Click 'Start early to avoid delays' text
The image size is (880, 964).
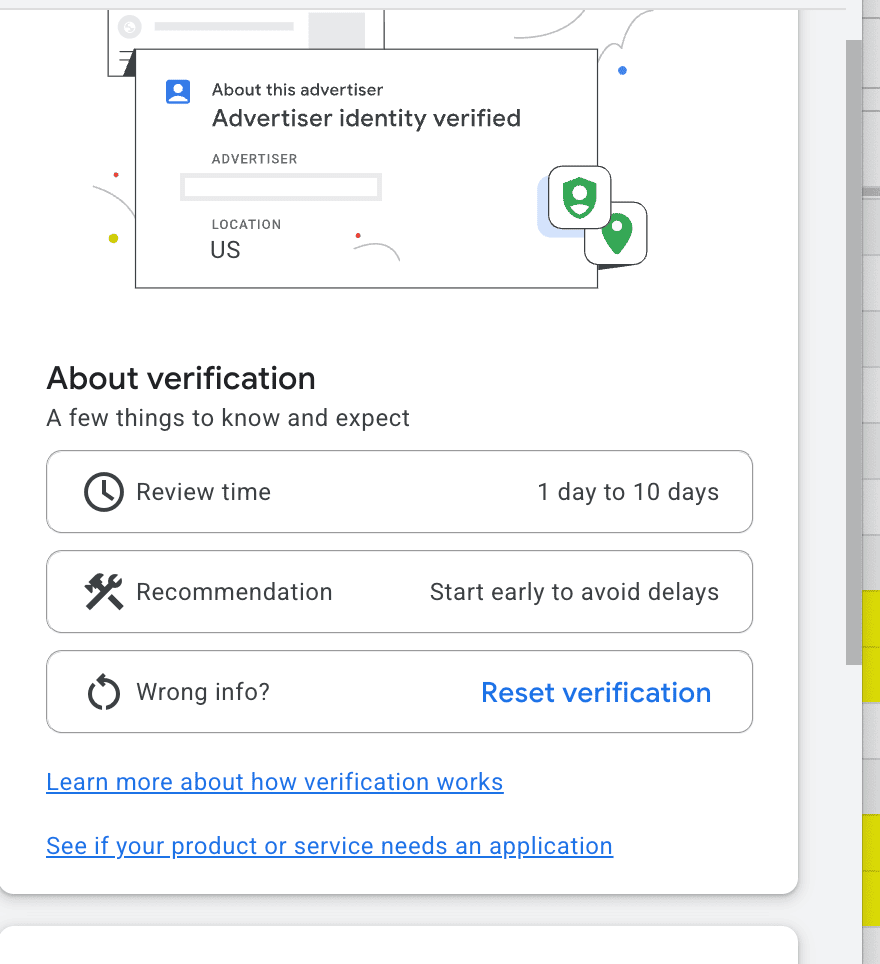(x=574, y=592)
